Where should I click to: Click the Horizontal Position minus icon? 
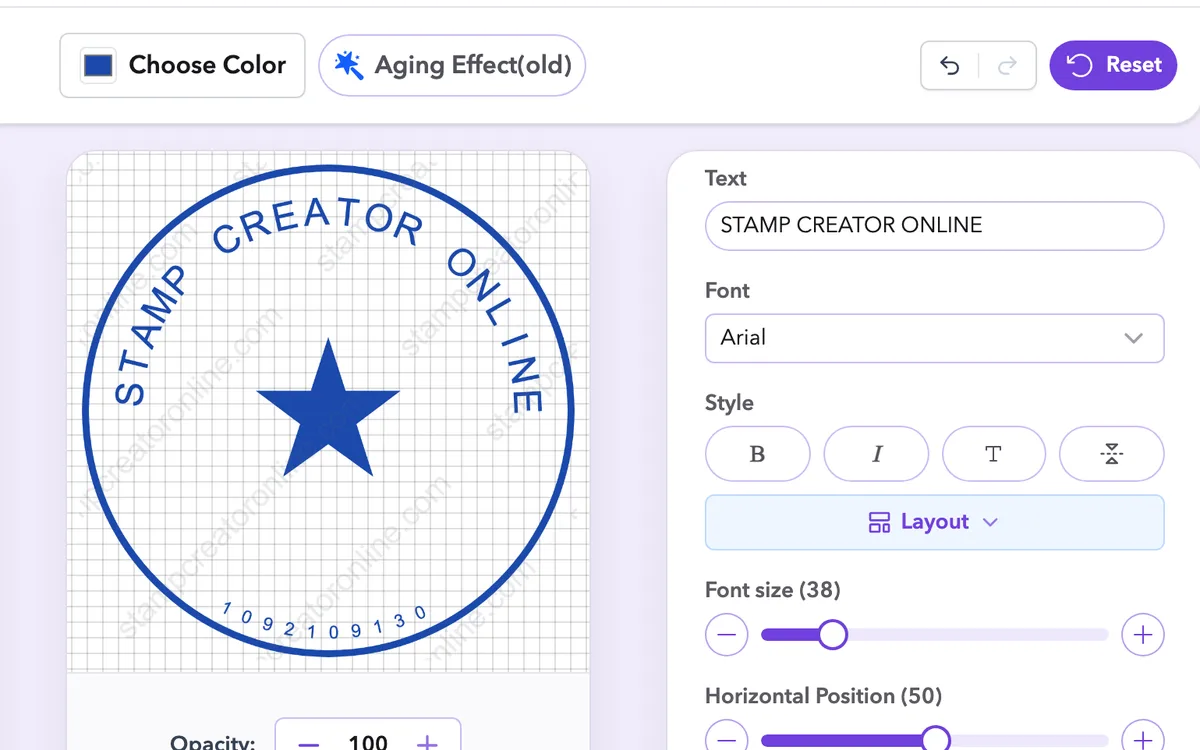(x=727, y=738)
